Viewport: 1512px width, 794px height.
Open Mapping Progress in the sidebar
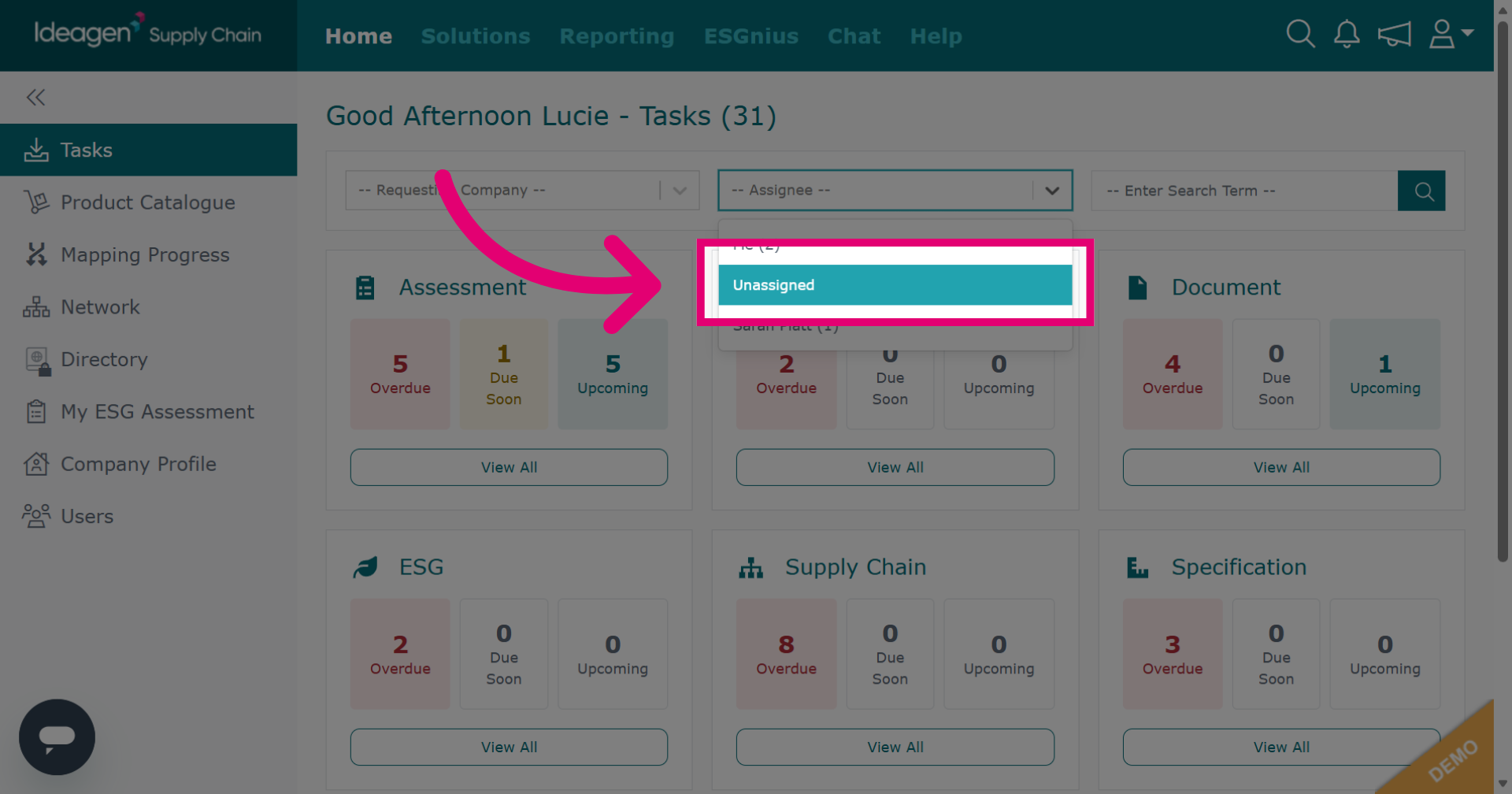pyautogui.click(x=148, y=254)
